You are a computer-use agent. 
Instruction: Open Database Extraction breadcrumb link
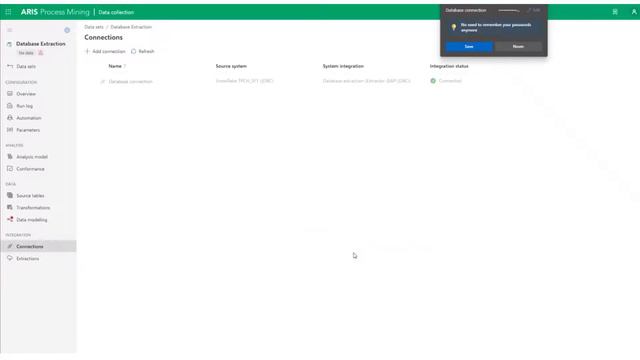click(x=131, y=27)
